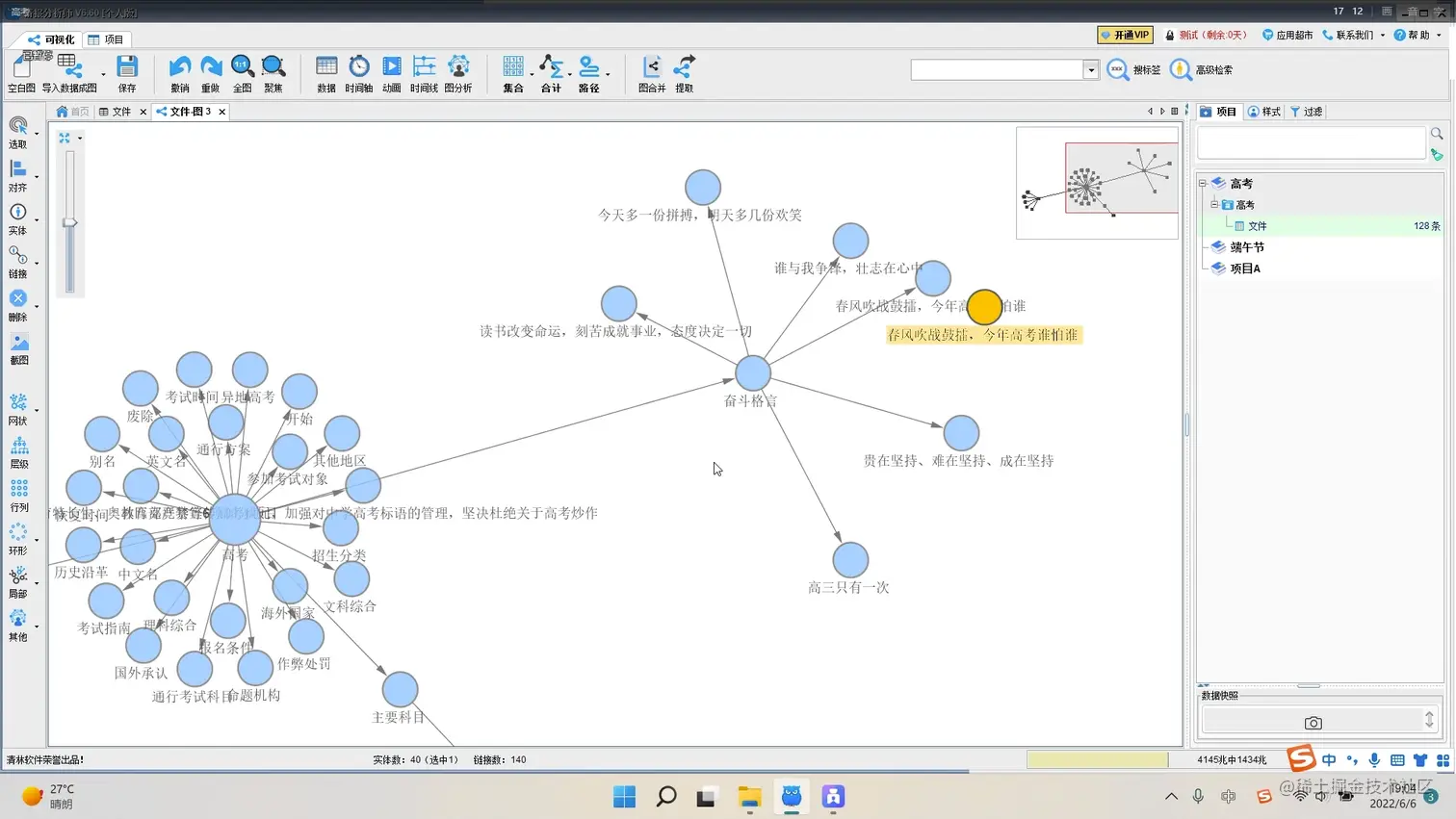Create a new blank graph (空白图)

21,73
